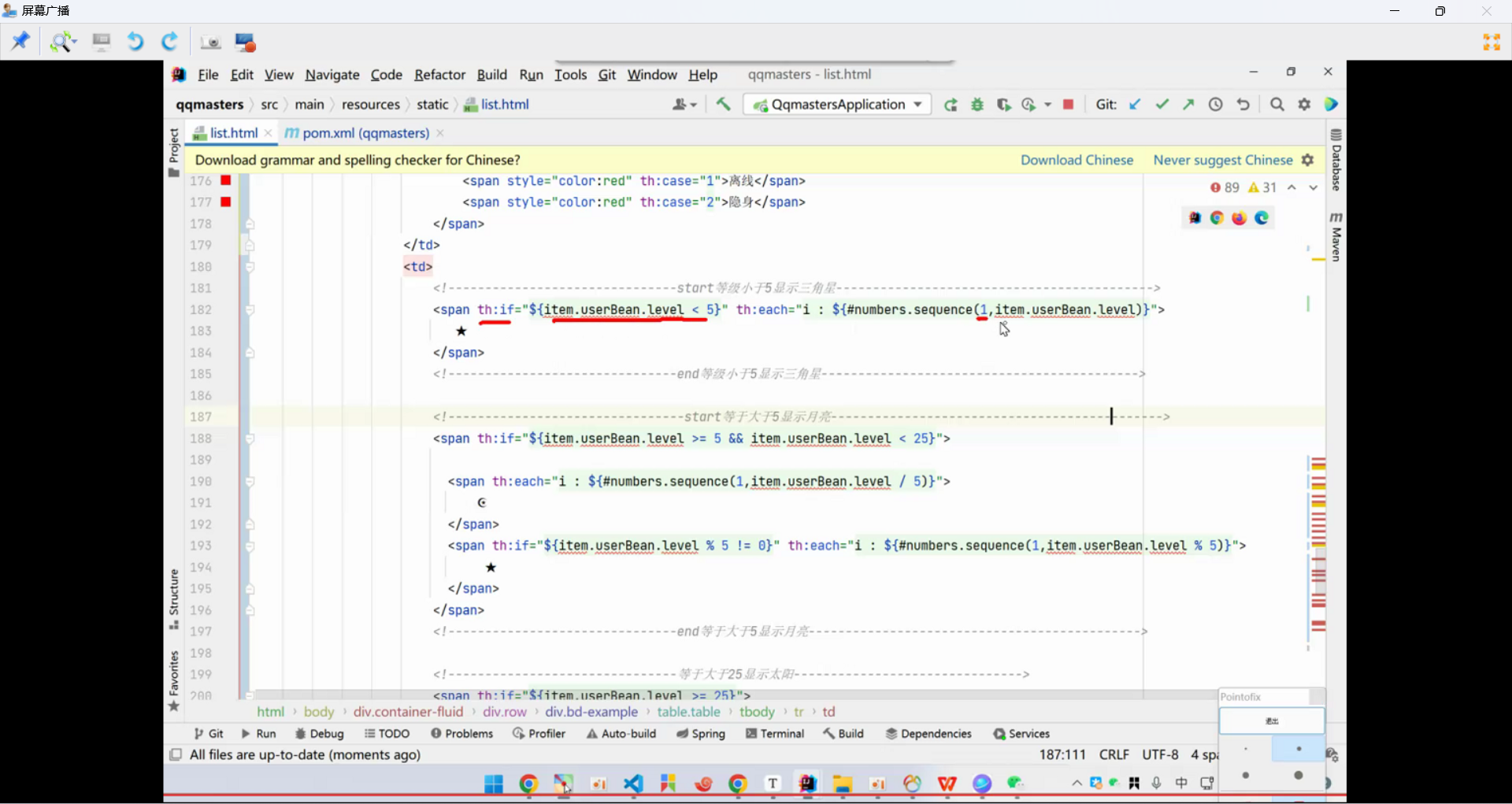Open IDE settings gear icon
This screenshot has width=1512, height=804.
pyautogui.click(x=1304, y=105)
